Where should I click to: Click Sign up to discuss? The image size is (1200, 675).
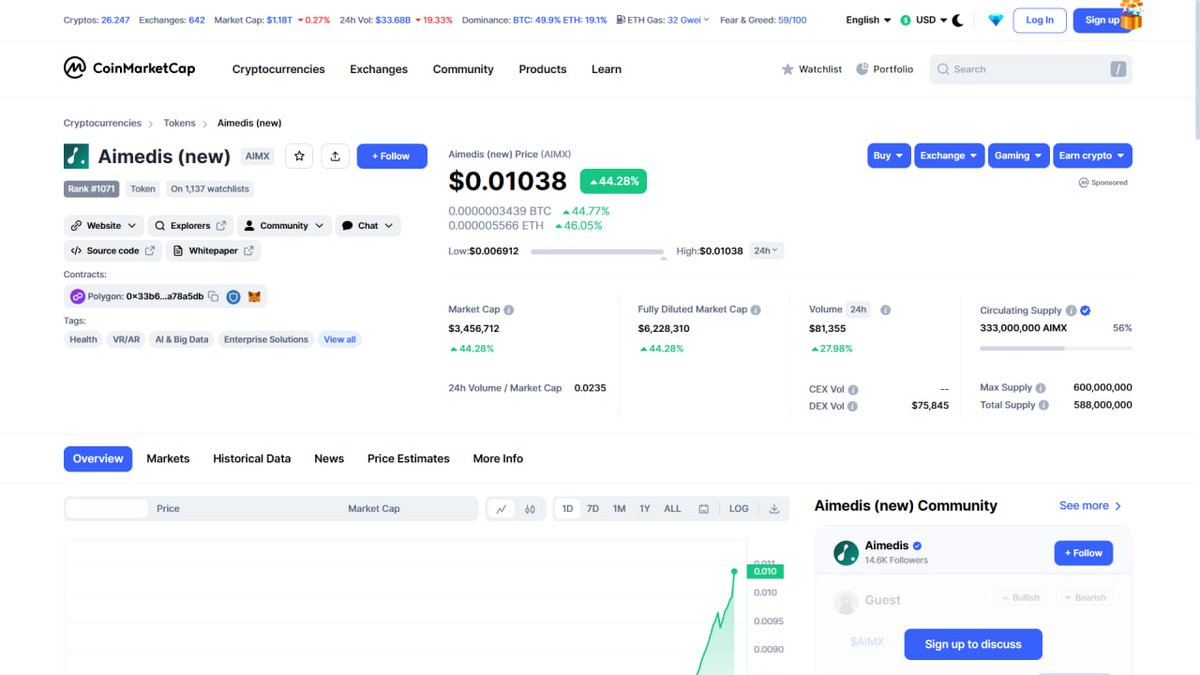point(973,644)
